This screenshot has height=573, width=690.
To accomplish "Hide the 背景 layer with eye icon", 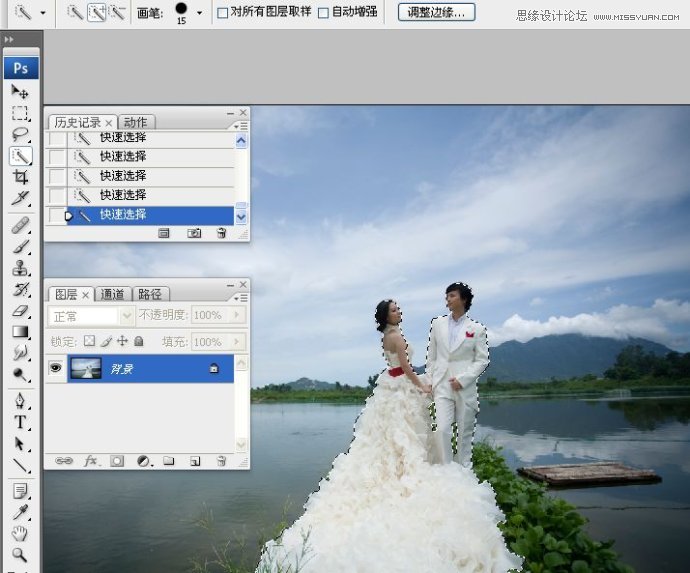I will pyautogui.click(x=56, y=367).
